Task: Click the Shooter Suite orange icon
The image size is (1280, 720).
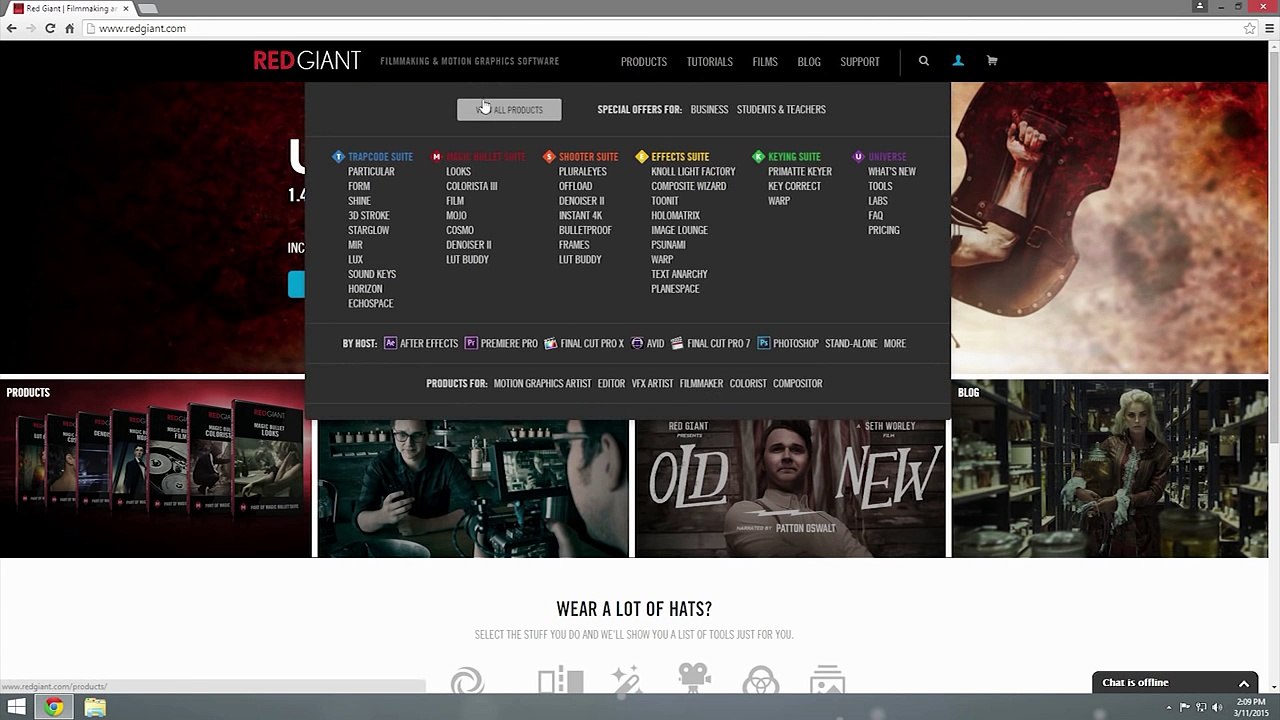Action: click(x=549, y=157)
